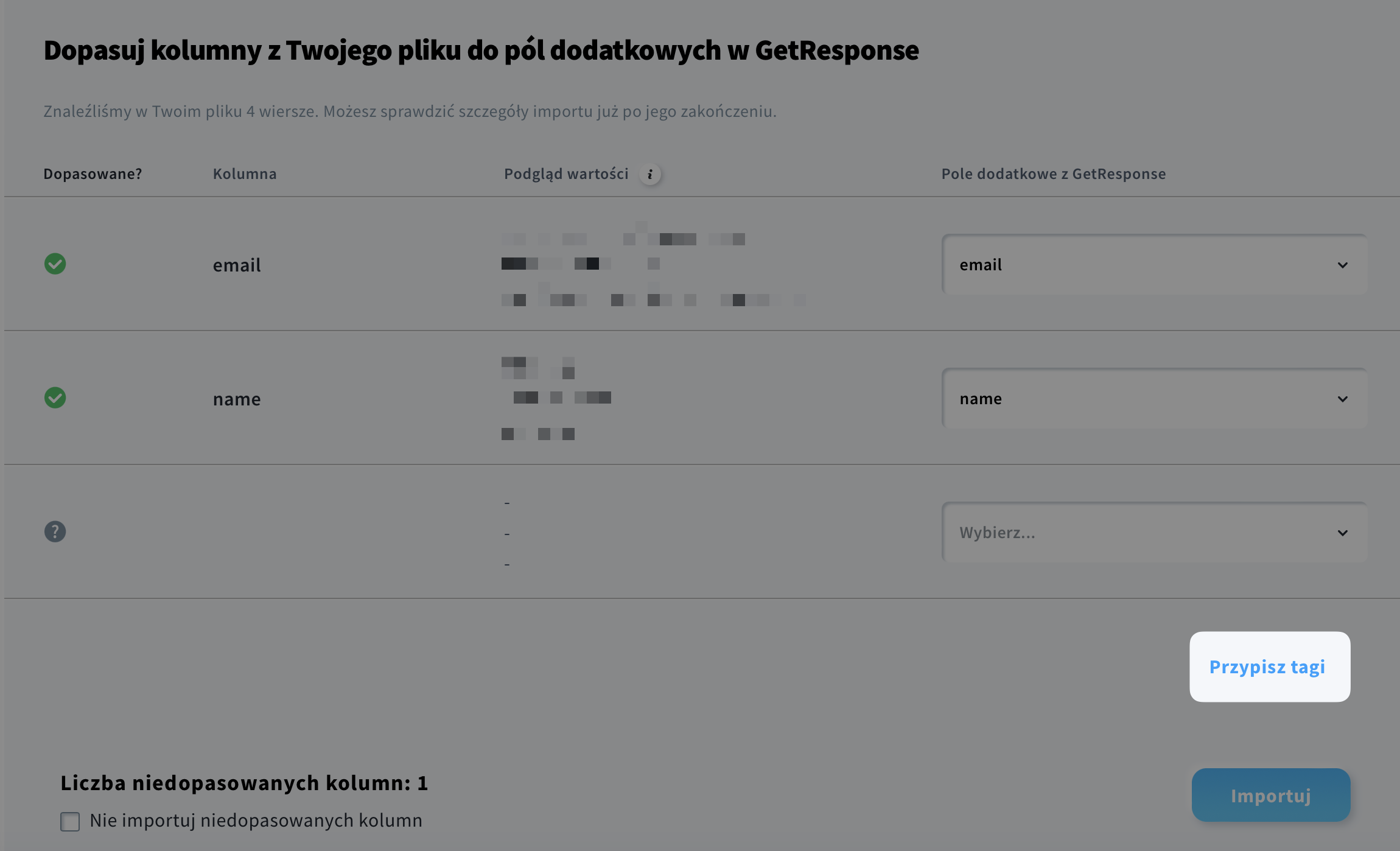The width and height of the screenshot is (1400, 851).
Task: Click the Podgląd wartości header label
Action: click(566, 174)
